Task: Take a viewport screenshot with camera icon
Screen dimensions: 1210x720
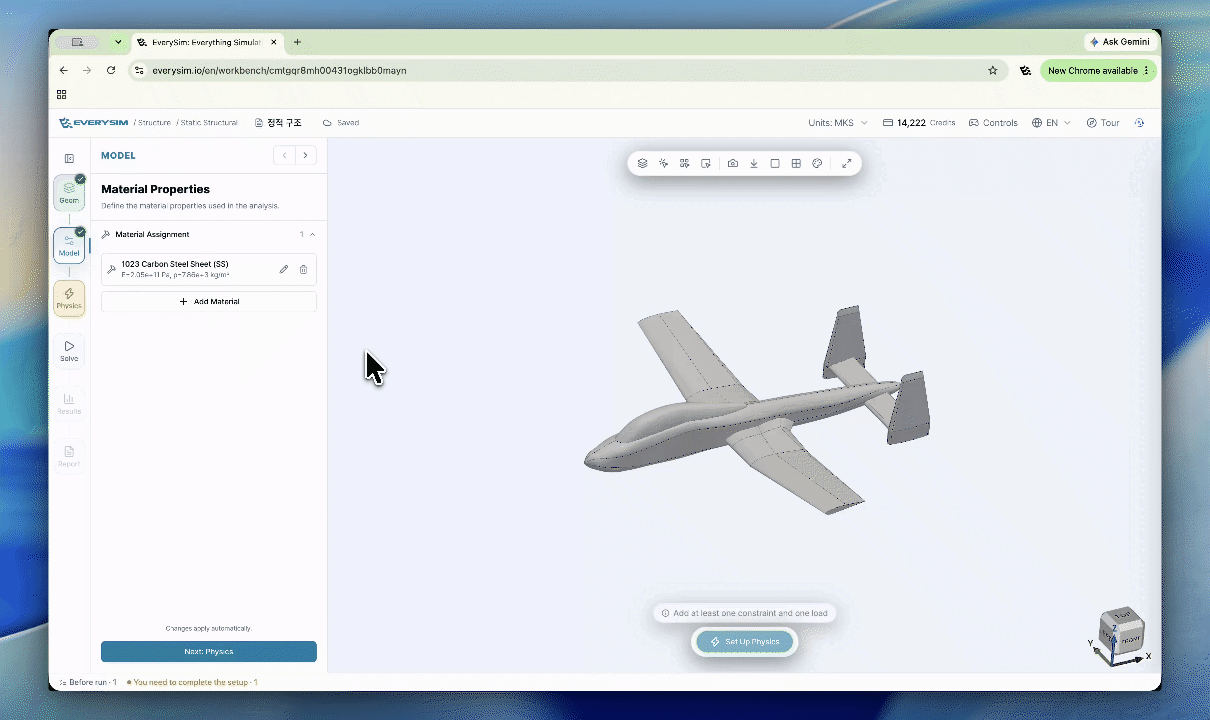Action: 733,163
